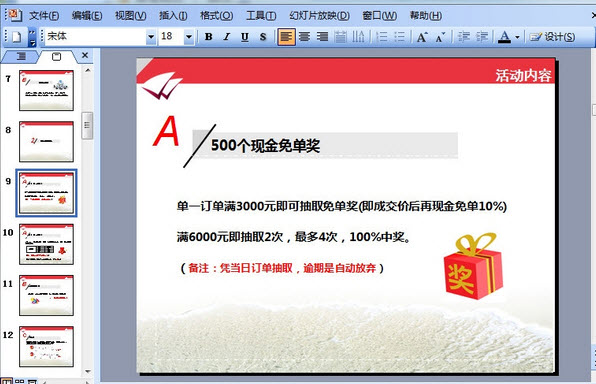596x384 pixels.
Task: Select center text alignment
Action: tap(304, 36)
